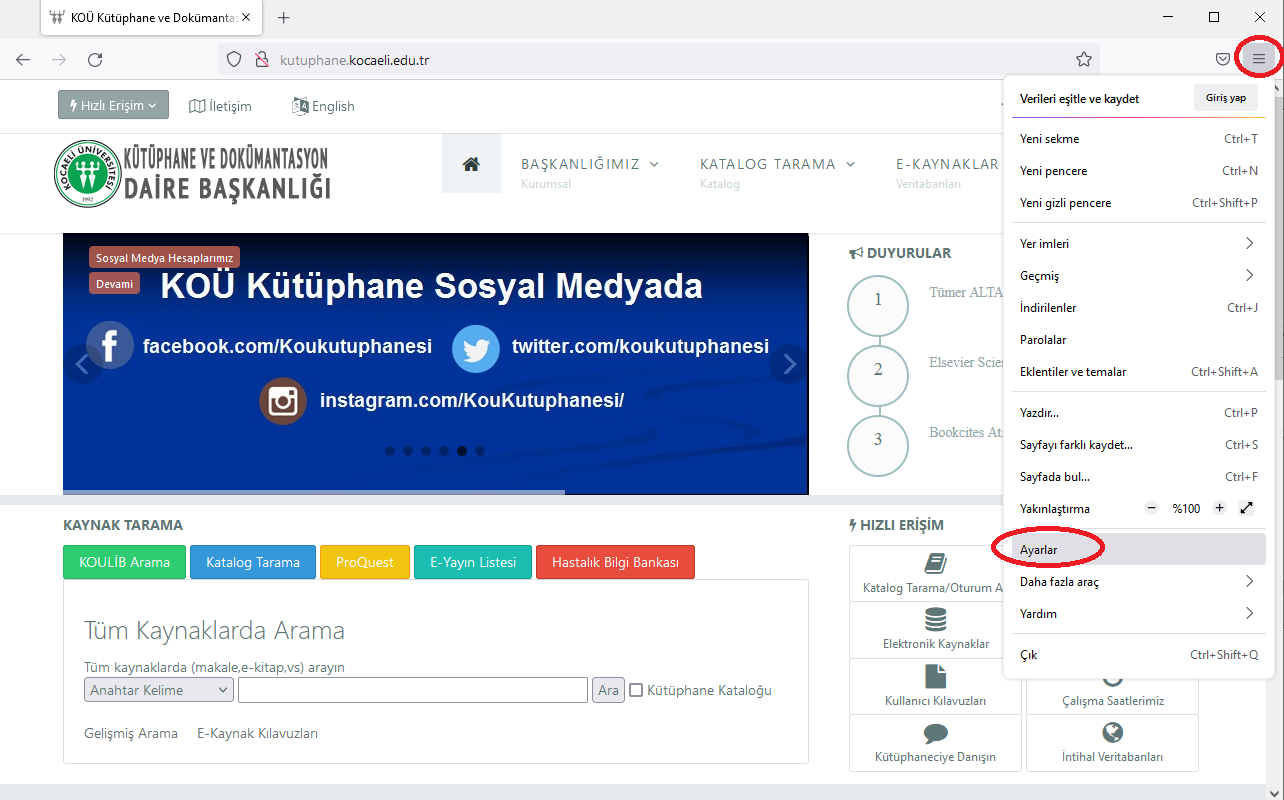Open İletişim link
The image size is (1284, 800).
tap(220, 106)
